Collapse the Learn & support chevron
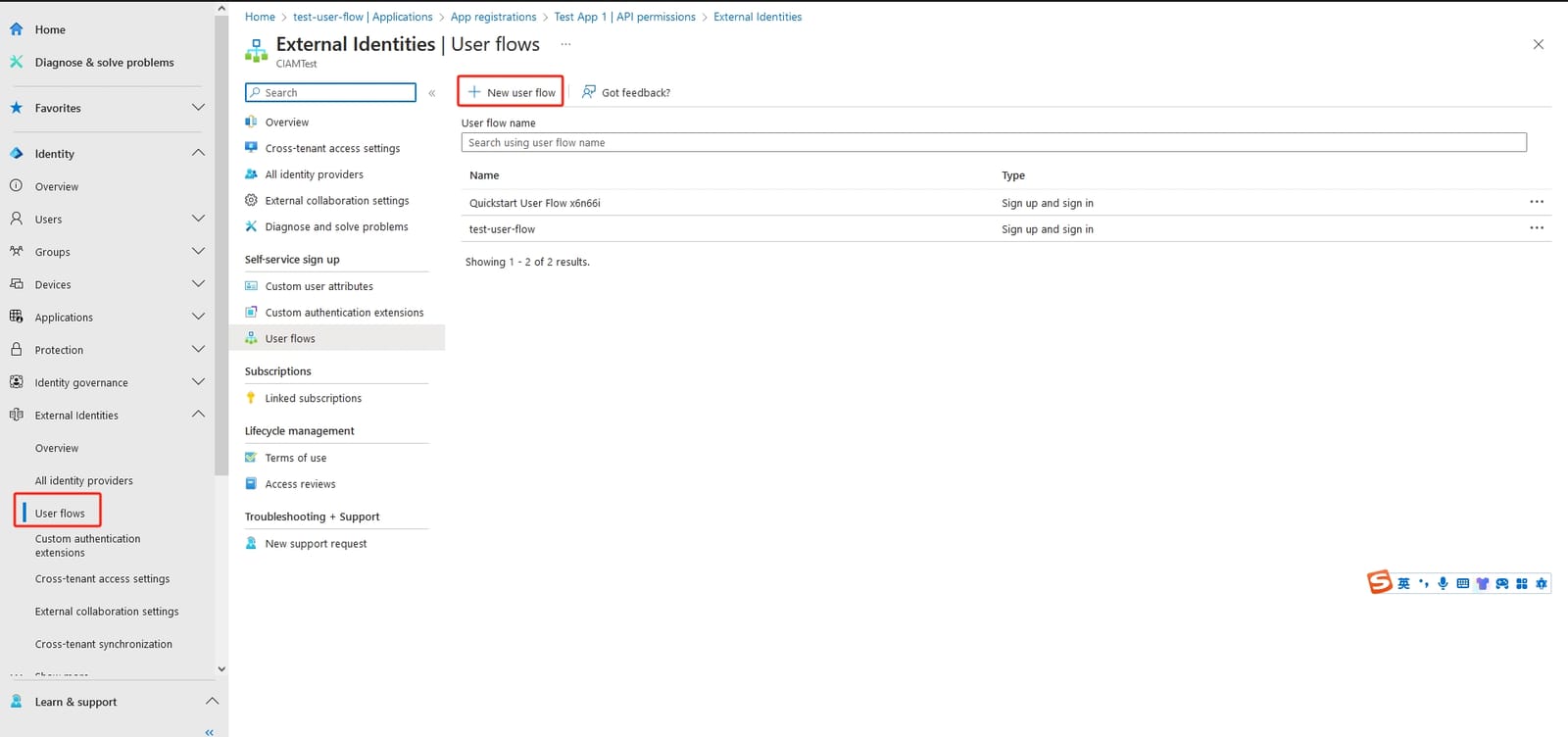Image resolution: width=1568 pixels, height=737 pixels. (x=212, y=701)
